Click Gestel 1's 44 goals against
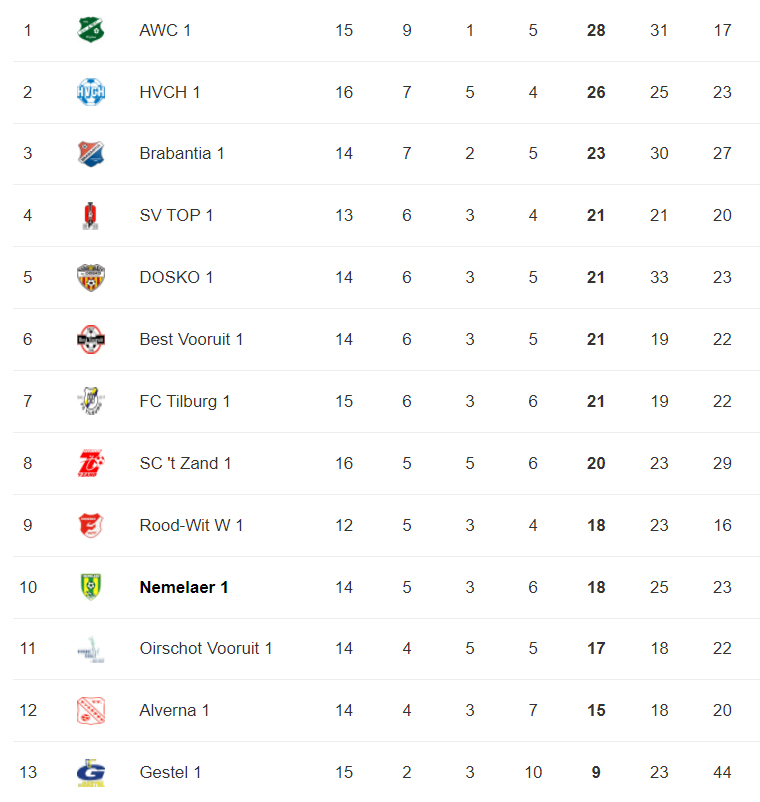 pos(722,772)
